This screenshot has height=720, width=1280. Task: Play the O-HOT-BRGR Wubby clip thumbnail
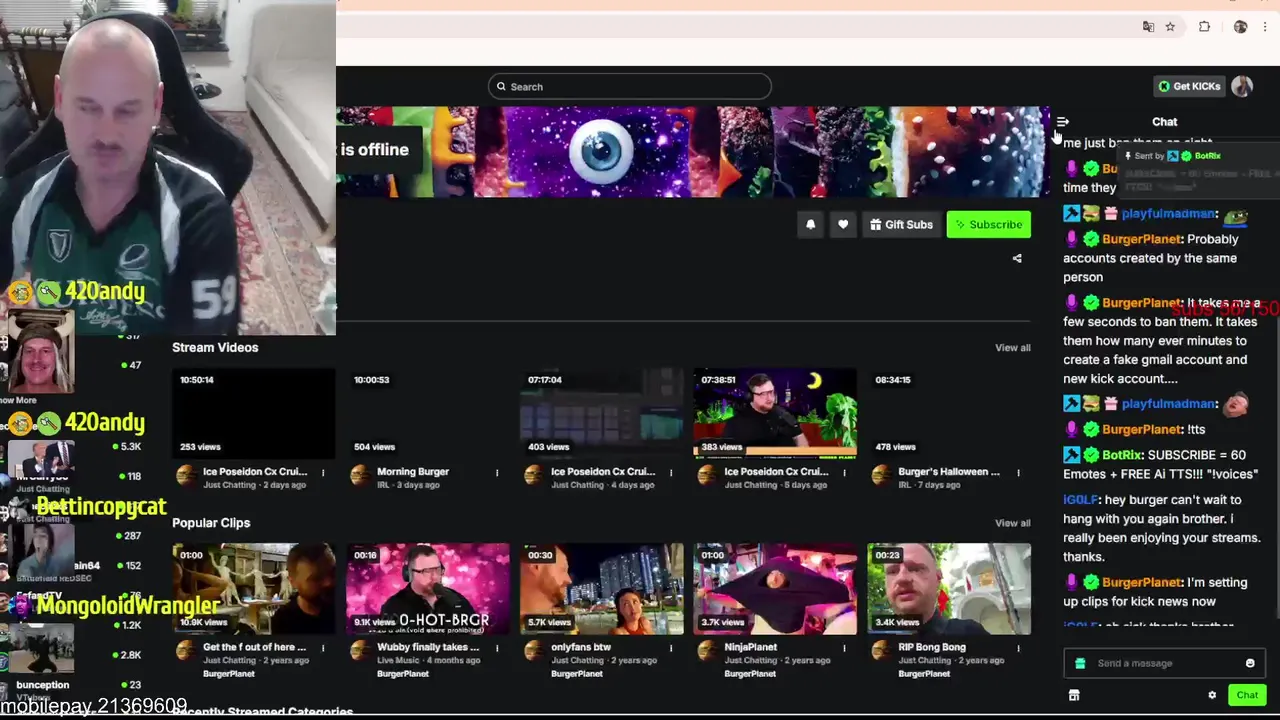428,589
